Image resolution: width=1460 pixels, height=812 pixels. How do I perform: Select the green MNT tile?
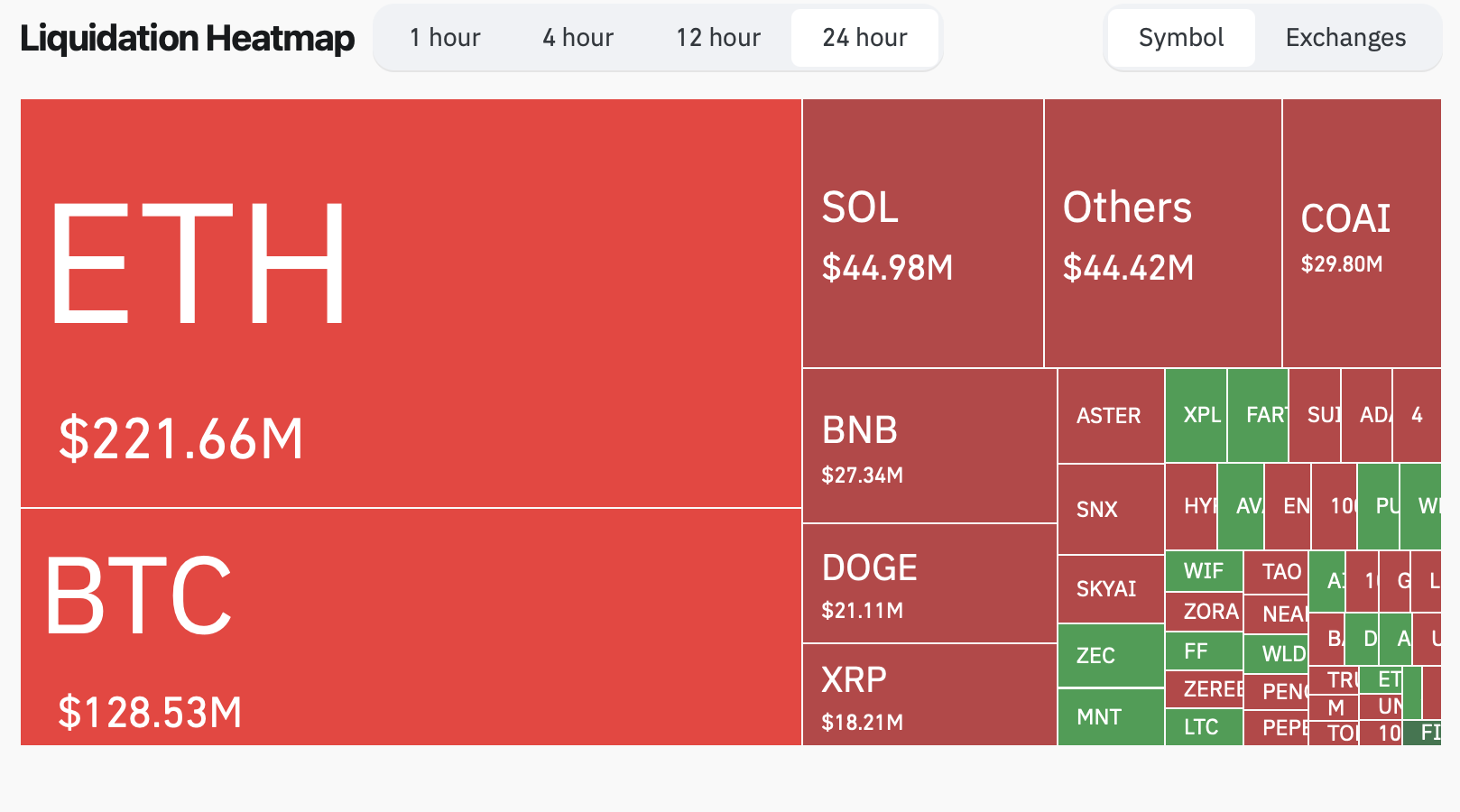click(x=1111, y=716)
